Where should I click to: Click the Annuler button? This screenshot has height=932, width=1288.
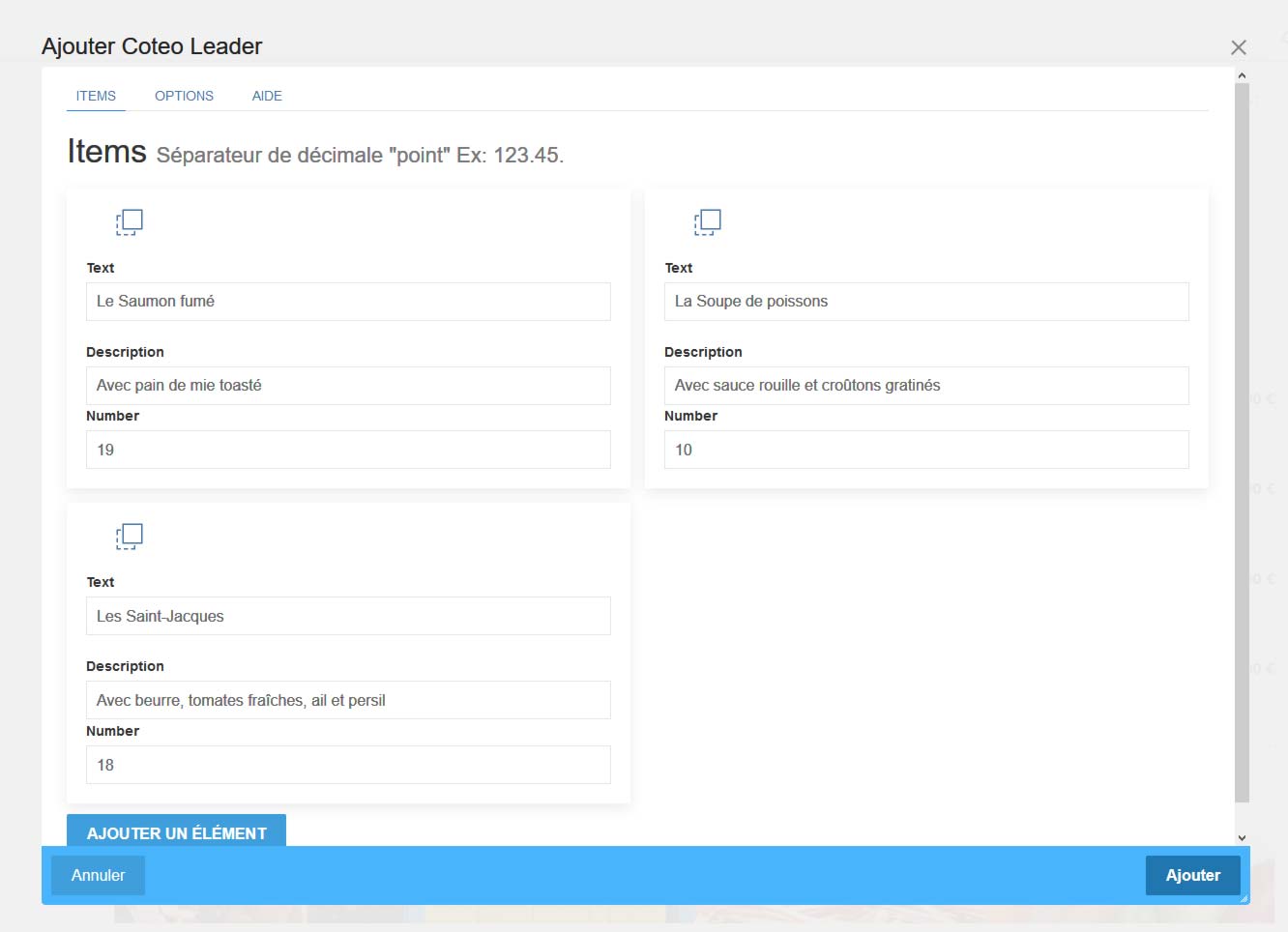(98, 875)
